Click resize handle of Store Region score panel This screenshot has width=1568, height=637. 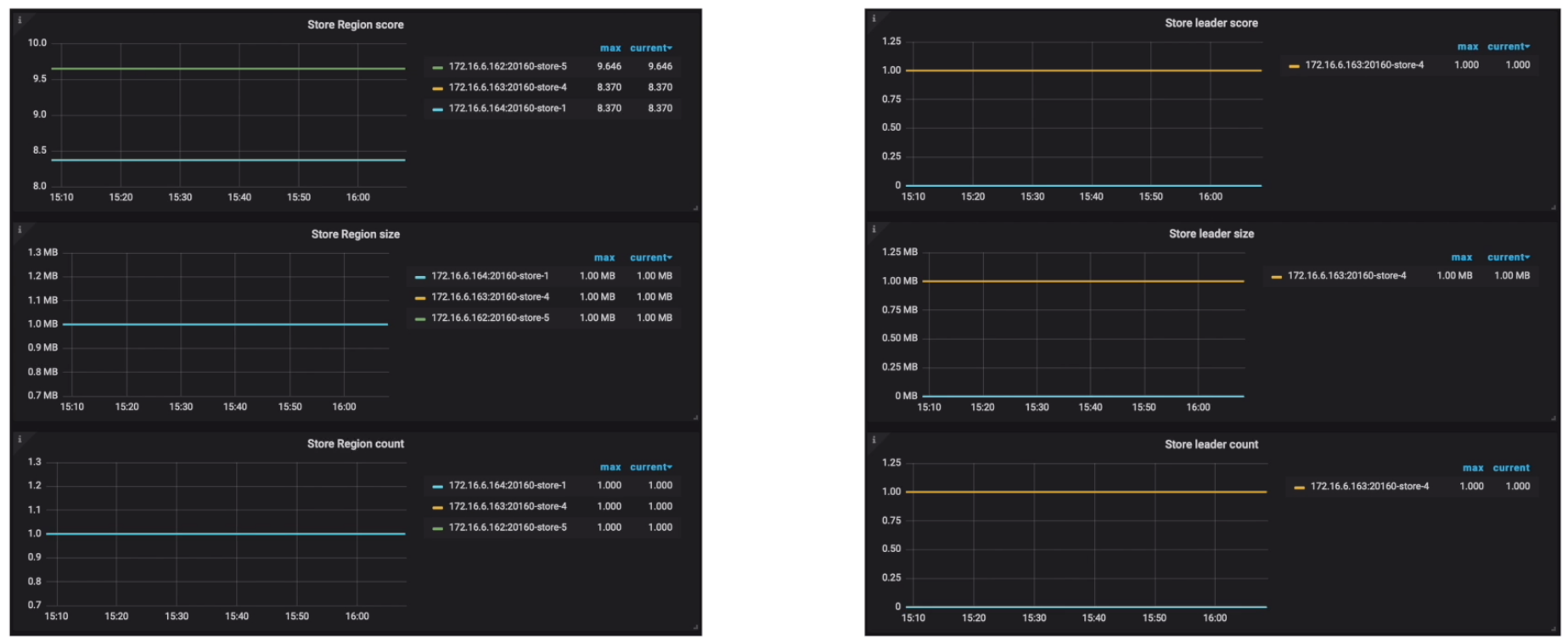tap(695, 207)
